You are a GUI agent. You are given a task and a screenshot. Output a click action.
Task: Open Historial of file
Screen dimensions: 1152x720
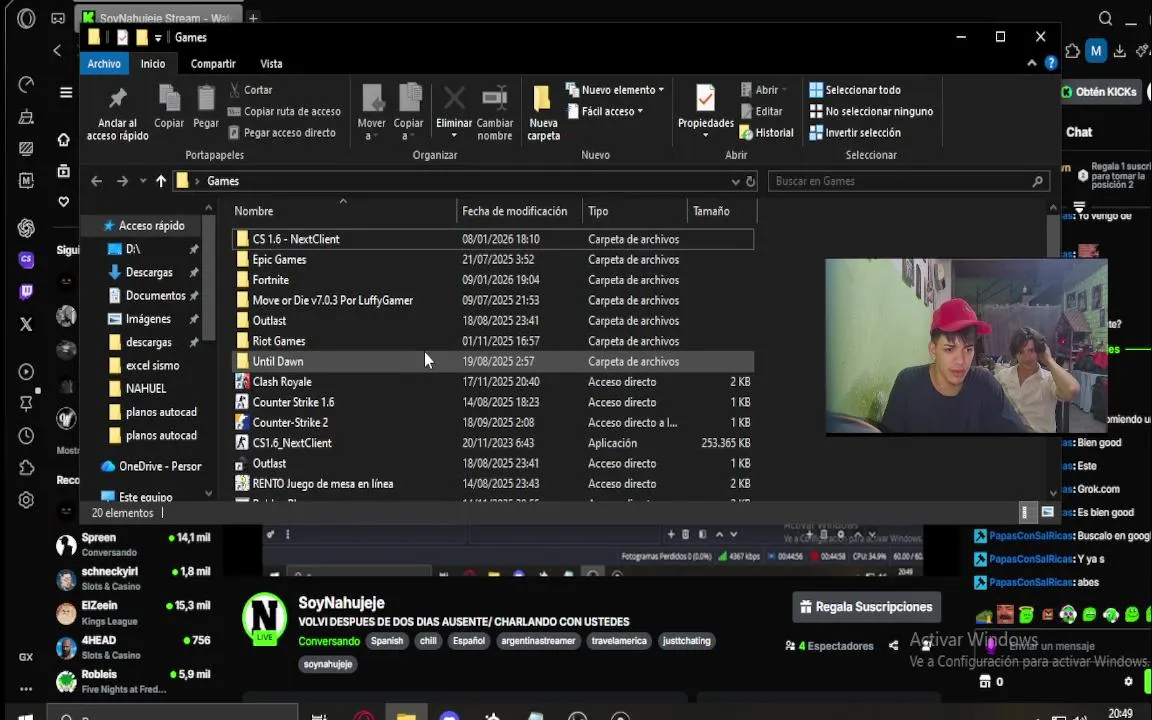766,132
